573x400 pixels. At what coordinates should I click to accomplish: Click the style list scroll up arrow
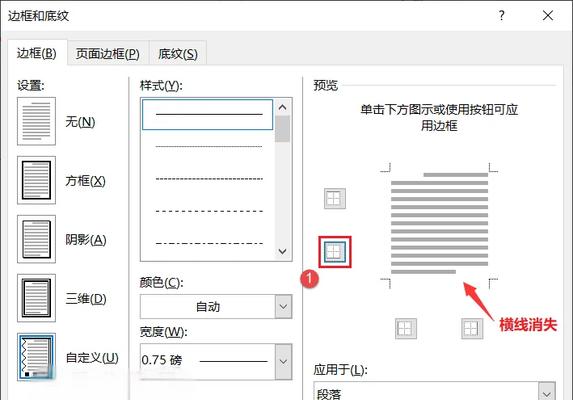(x=282, y=107)
